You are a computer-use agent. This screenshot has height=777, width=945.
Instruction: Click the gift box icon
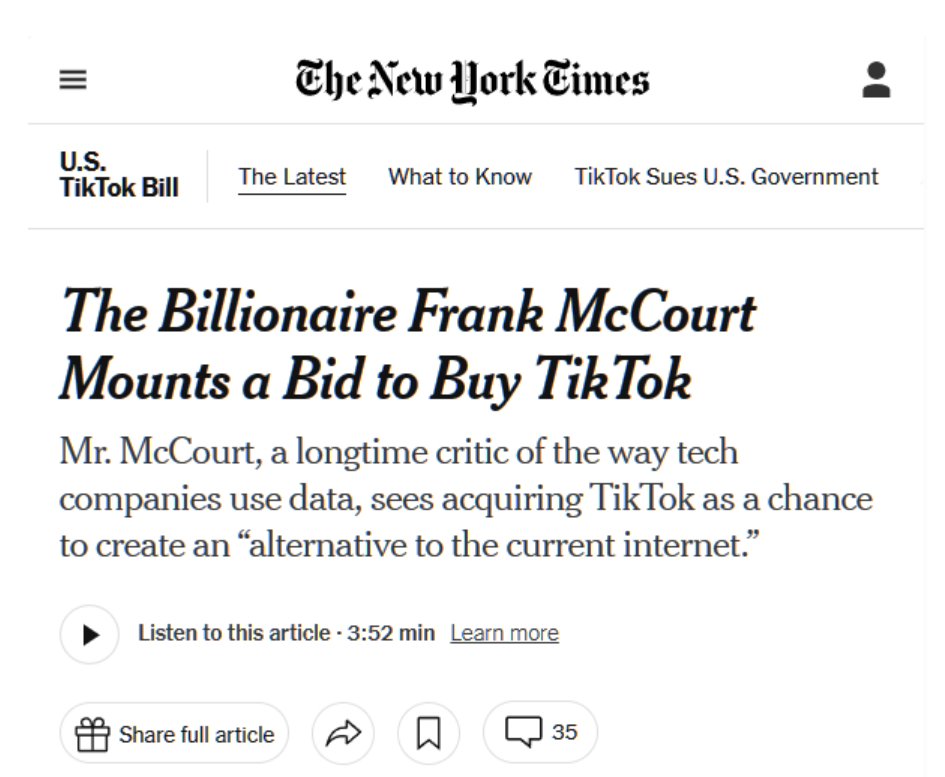(92, 734)
